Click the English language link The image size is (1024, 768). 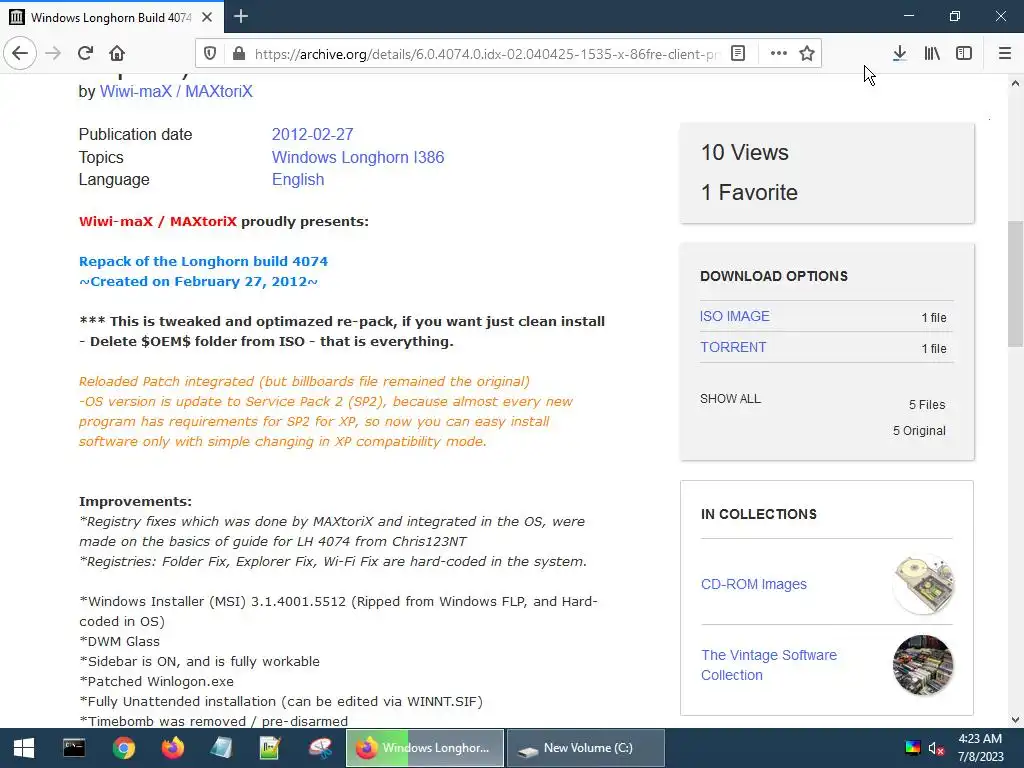point(298,180)
